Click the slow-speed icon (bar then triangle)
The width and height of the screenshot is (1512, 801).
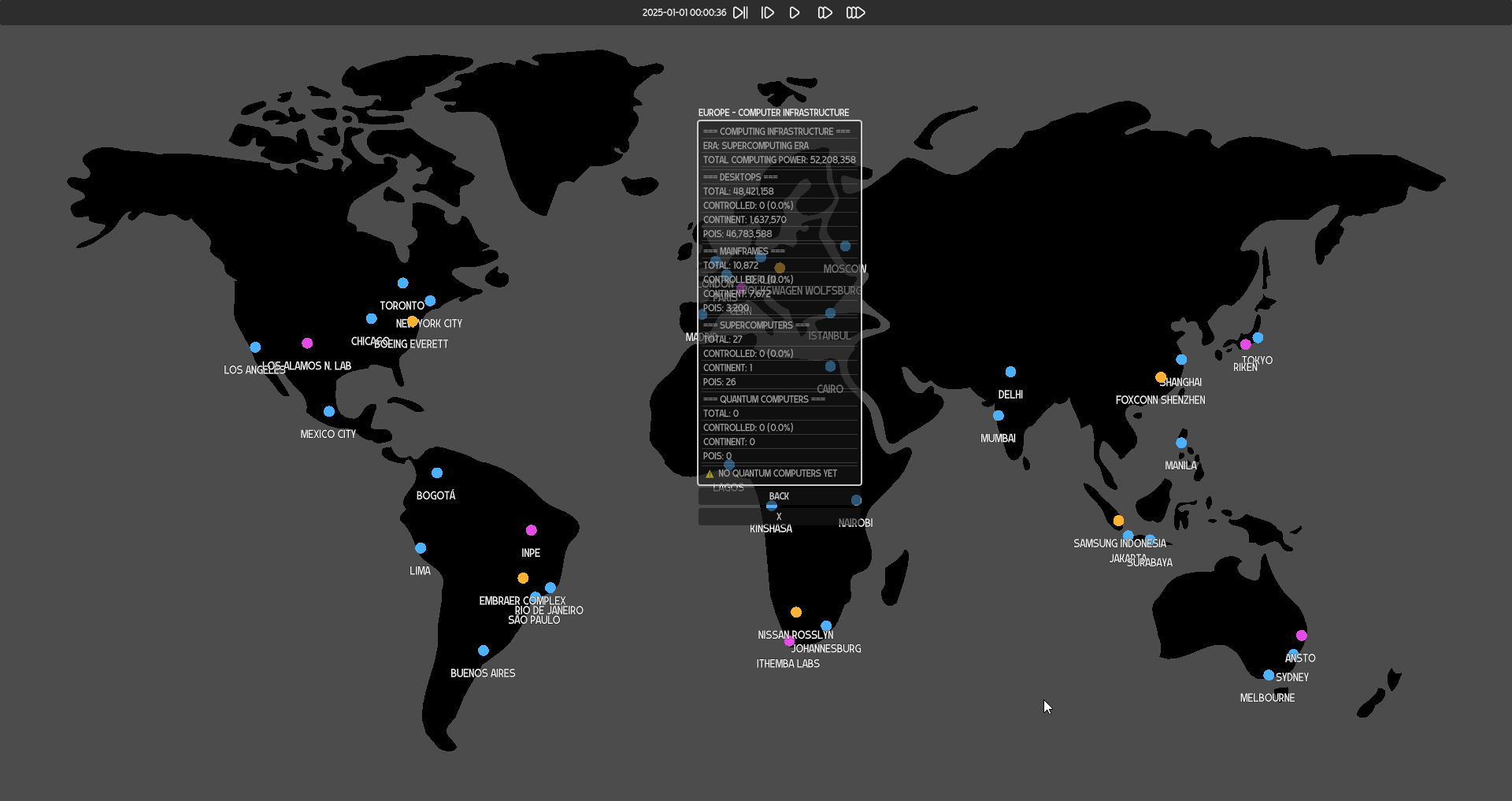[768, 13]
